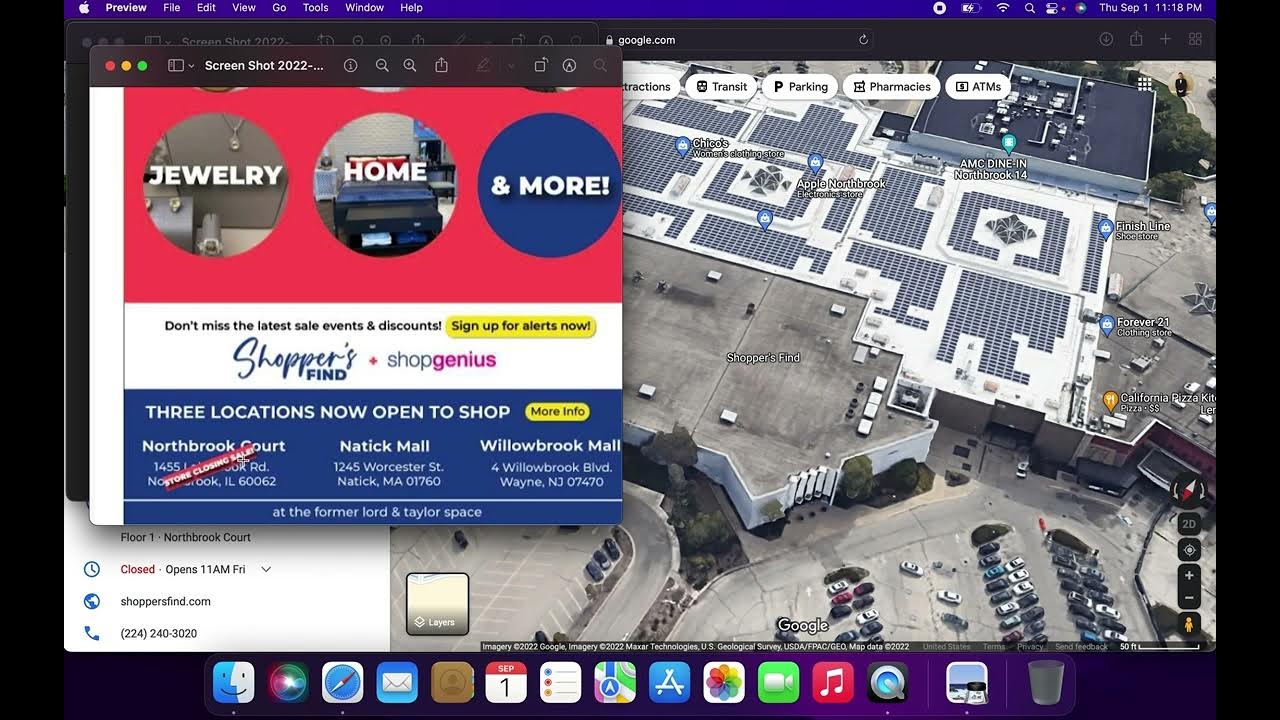
Task: Open the Edit menu
Action: click(x=206, y=7)
